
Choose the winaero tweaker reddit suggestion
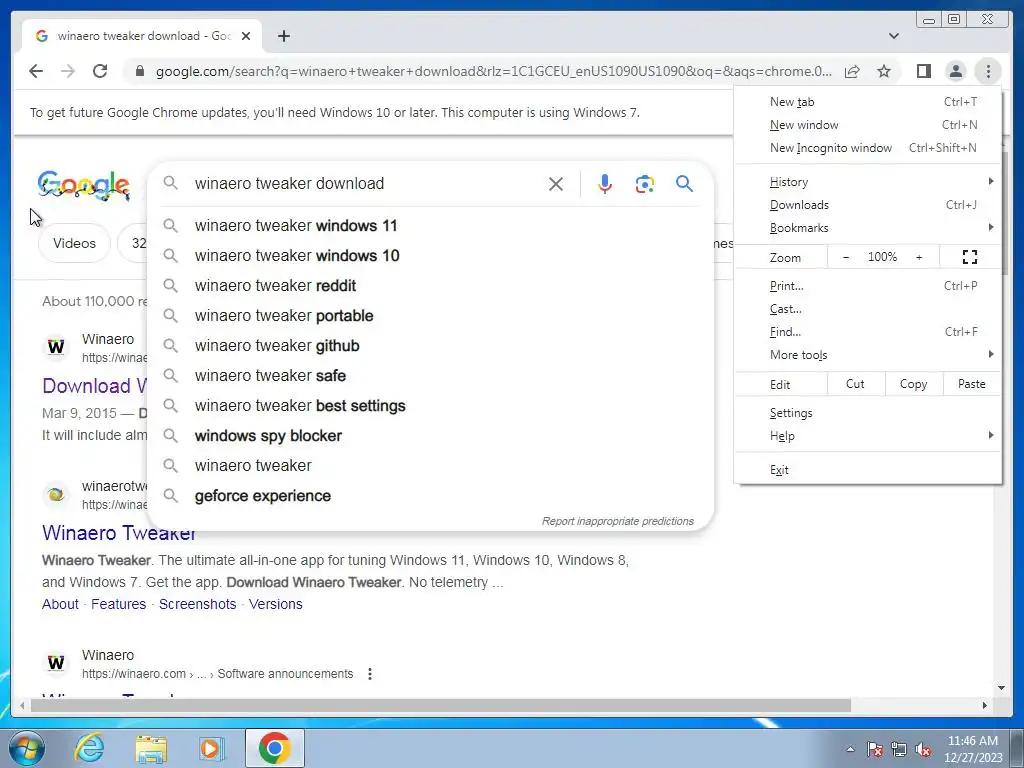point(430,285)
